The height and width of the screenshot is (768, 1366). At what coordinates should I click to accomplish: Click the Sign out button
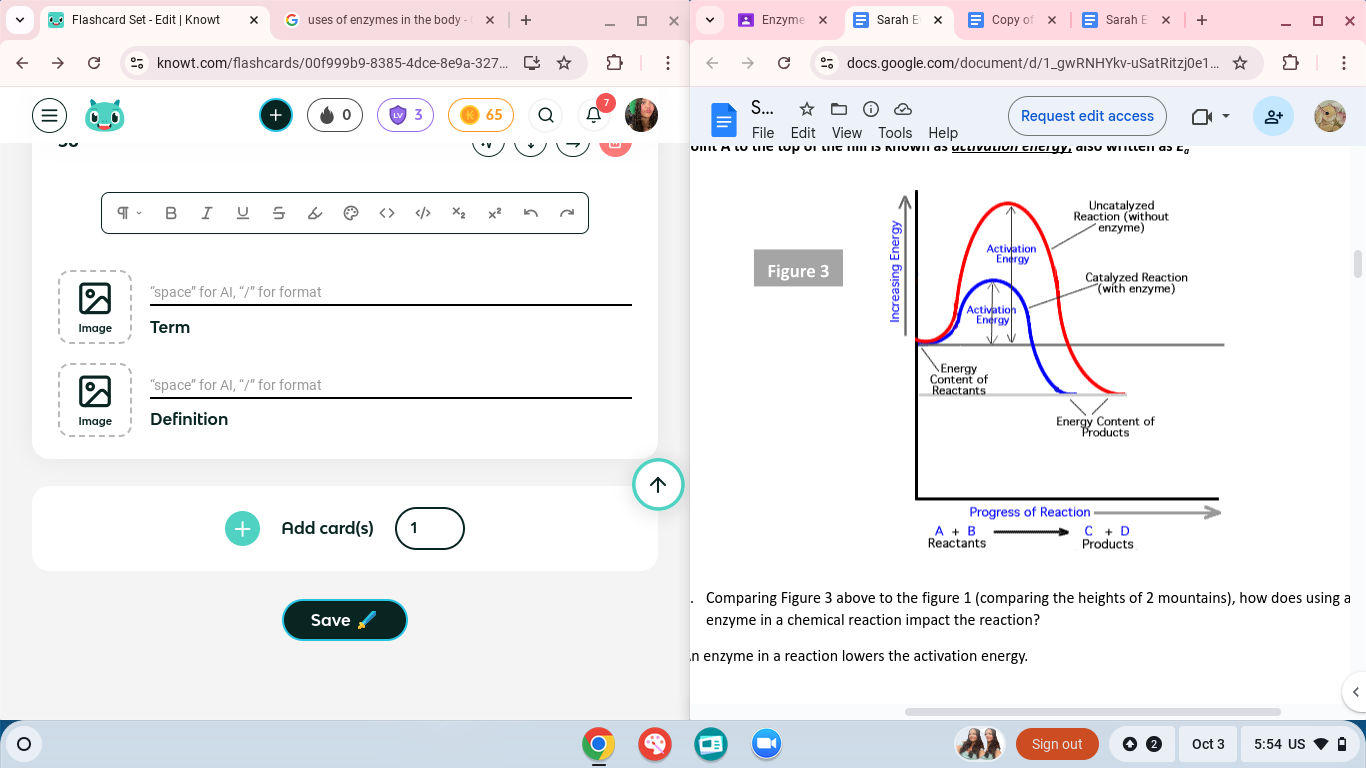pyautogui.click(x=1057, y=744)
